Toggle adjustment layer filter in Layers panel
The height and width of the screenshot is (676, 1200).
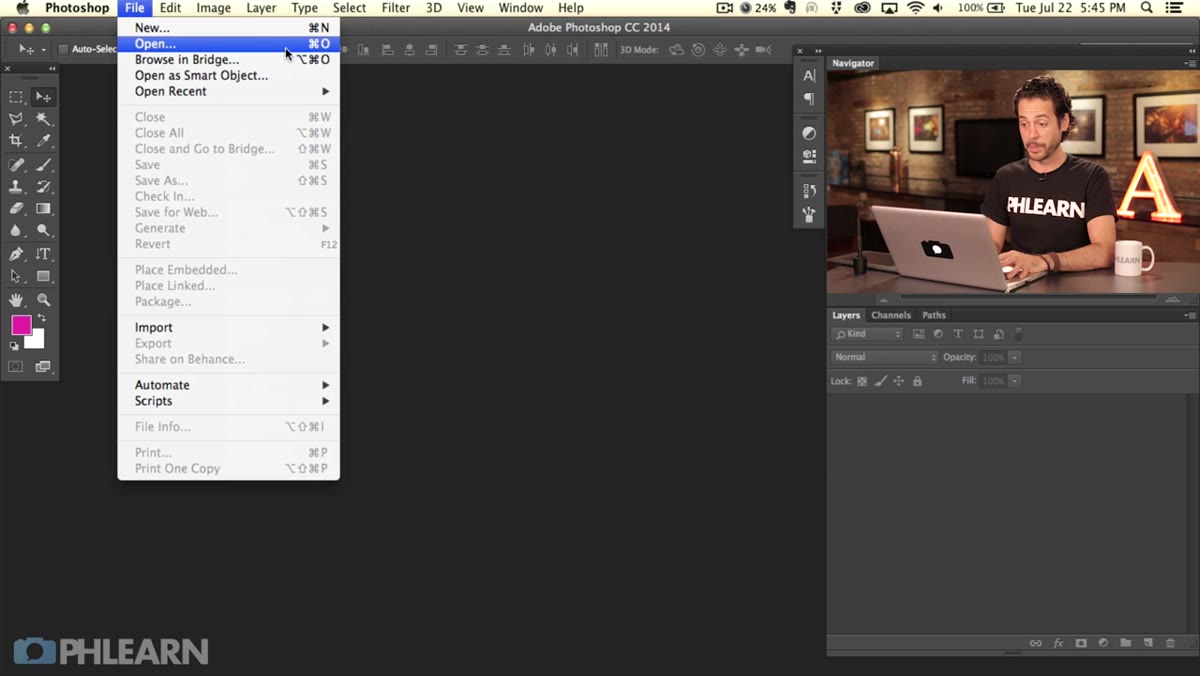coord(938,334)
